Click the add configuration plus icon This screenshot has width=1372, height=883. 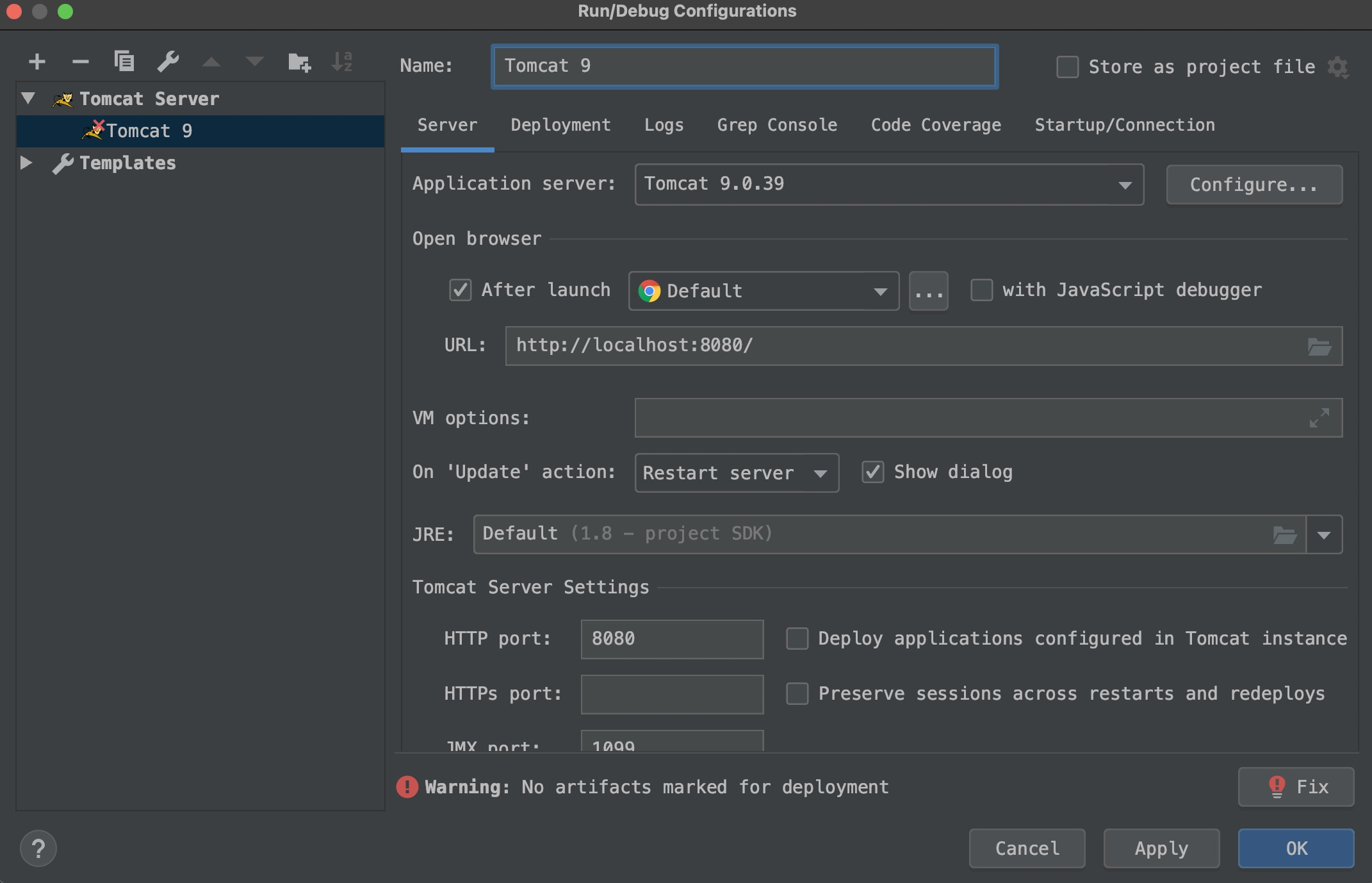pos(36,62)
